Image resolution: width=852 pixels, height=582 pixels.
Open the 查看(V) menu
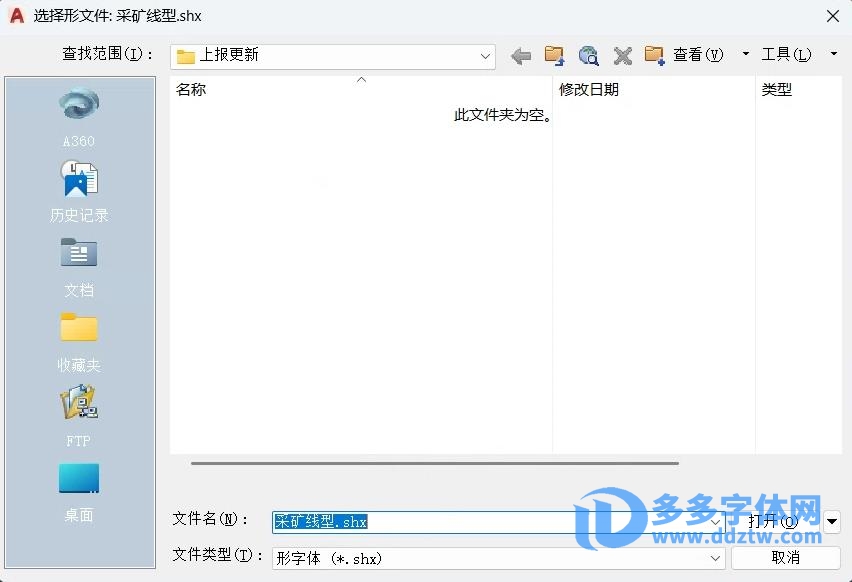pos(698,55)
